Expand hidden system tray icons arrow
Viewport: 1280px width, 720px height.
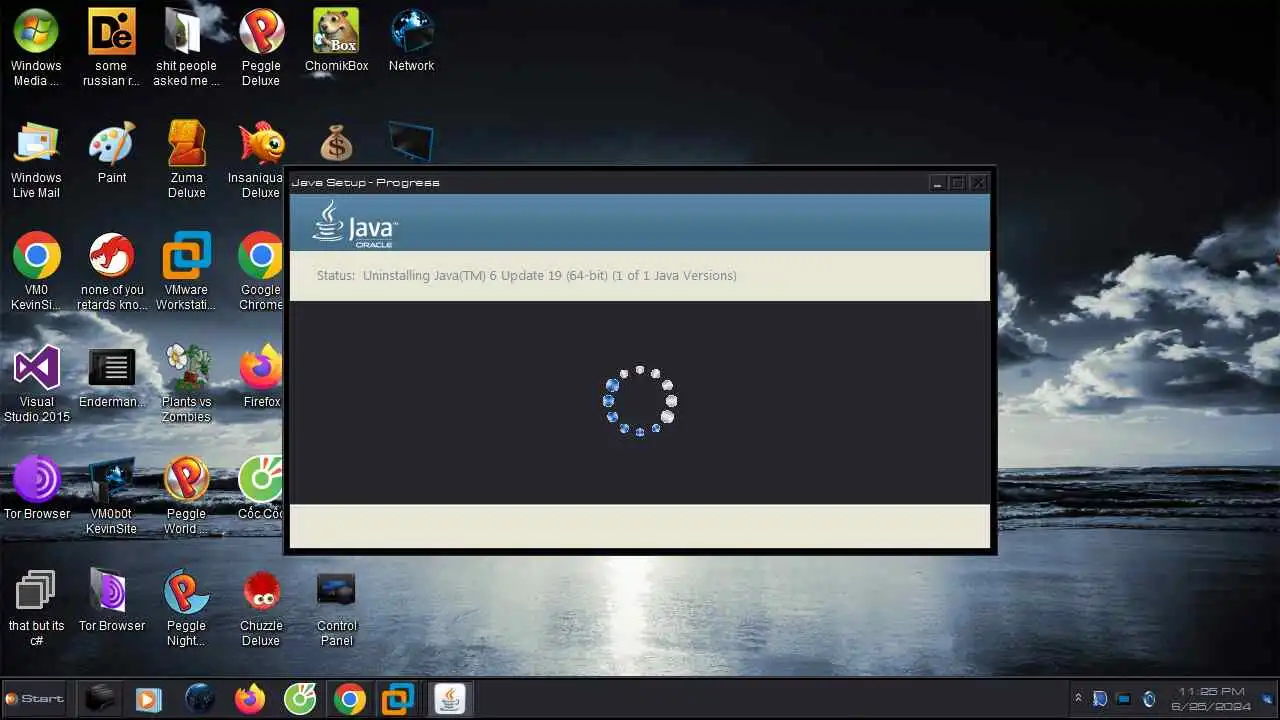tap(1077, 698)
